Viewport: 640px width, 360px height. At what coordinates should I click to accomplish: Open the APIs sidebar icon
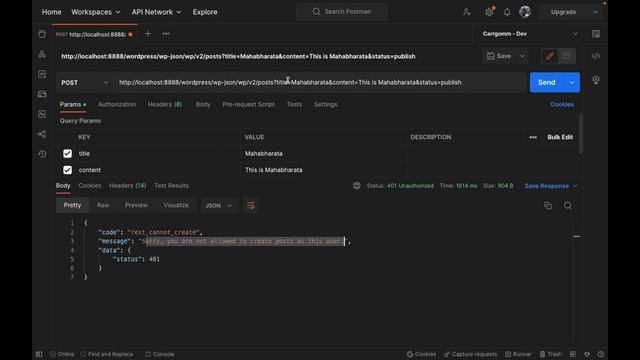point(42,54)
